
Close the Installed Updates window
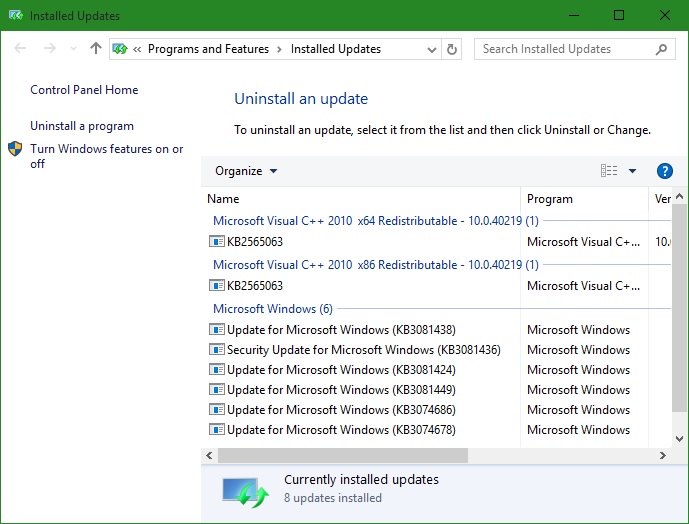point(664,15)
